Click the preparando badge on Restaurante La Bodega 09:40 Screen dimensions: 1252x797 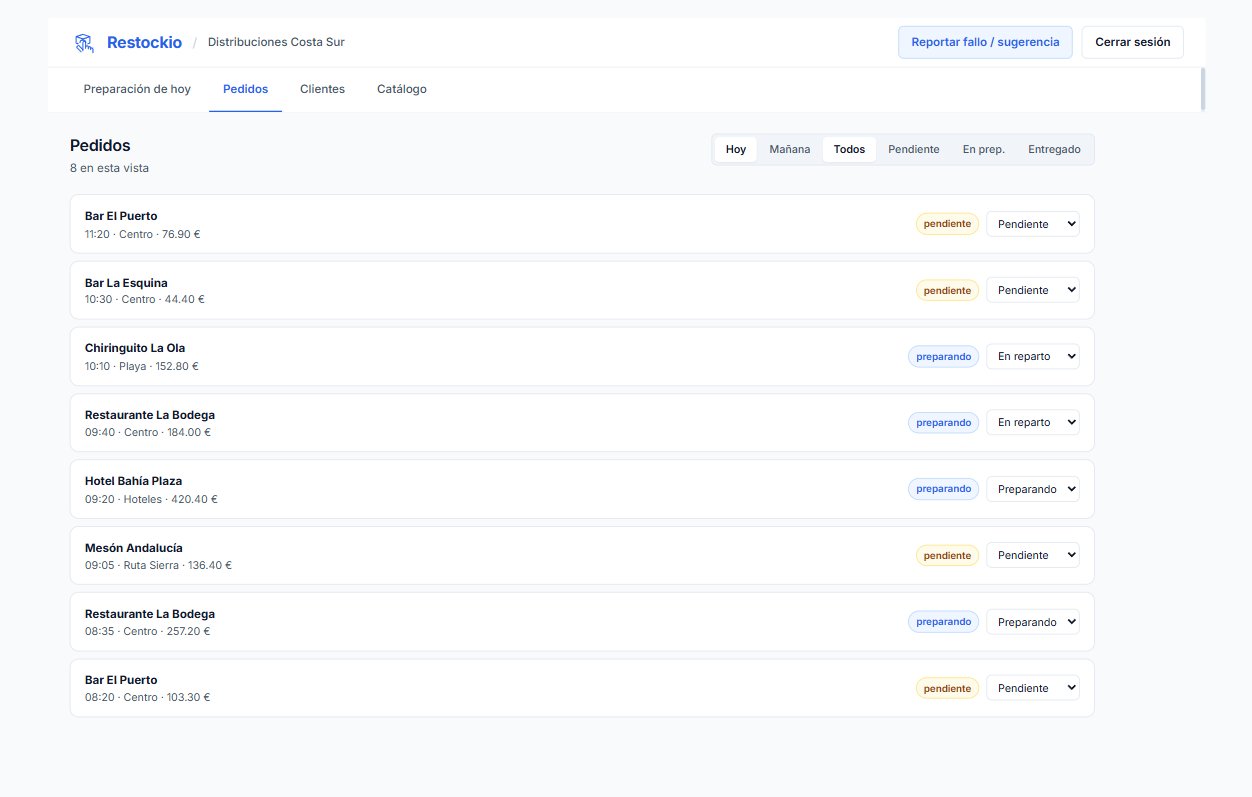pos(943,423)
